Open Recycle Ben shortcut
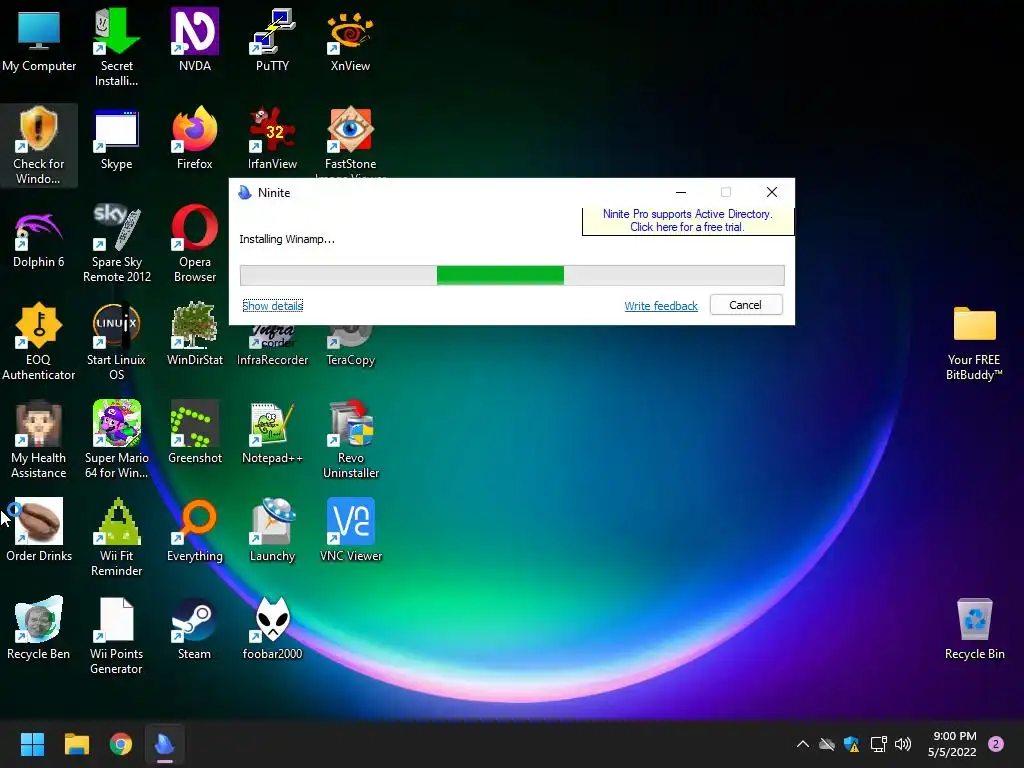The image size is (1024, 768). (x=39, y=628)
